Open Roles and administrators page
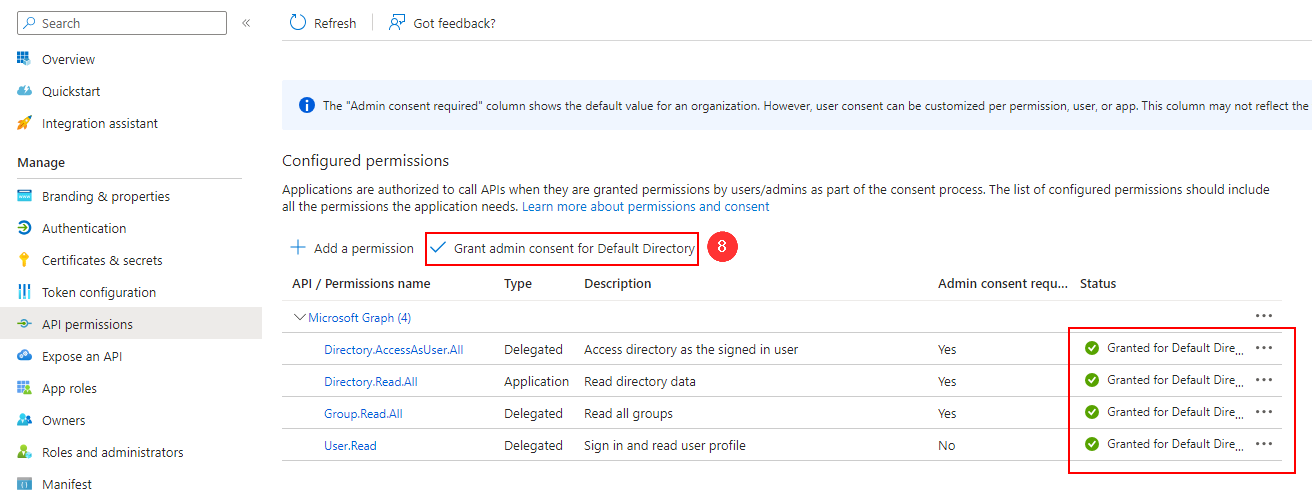 tap(112, 452)
